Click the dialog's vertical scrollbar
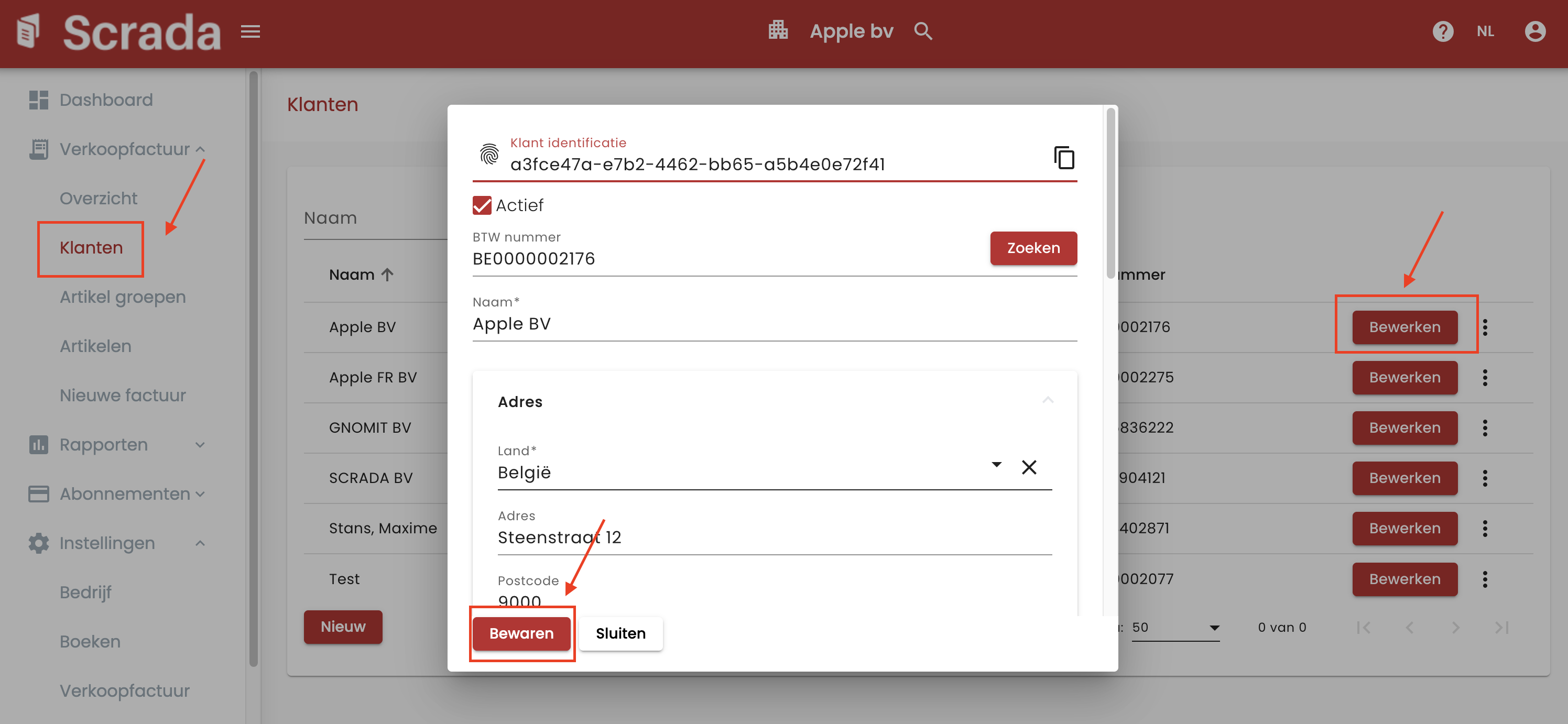Image resolution: width=1568 pixels, height=724 pixels. 1110,193
